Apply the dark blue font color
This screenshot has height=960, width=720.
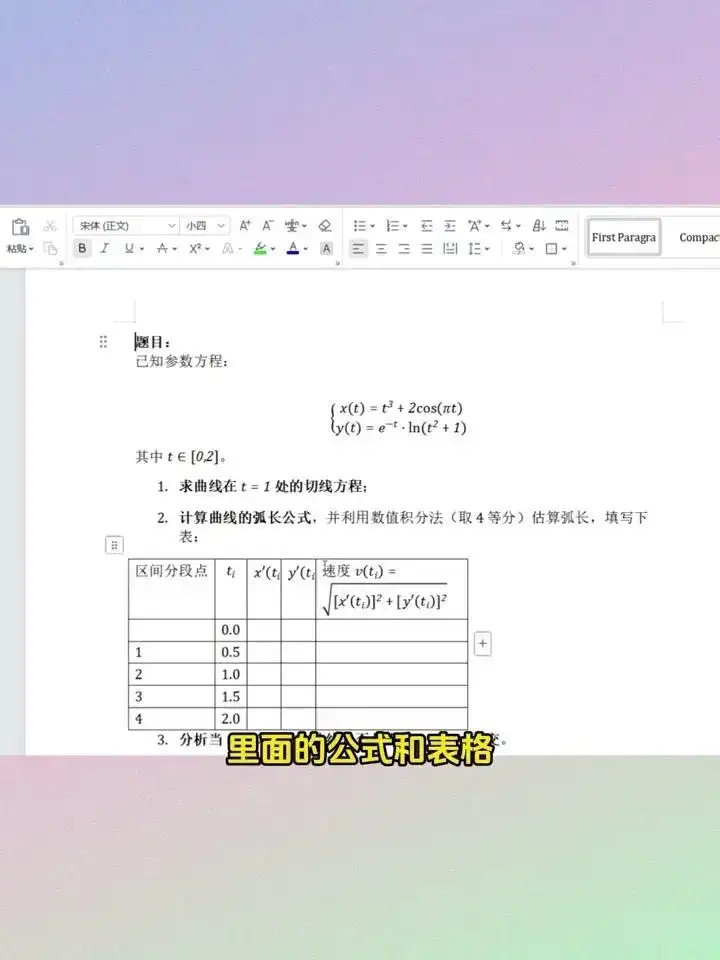coord(293,249)
